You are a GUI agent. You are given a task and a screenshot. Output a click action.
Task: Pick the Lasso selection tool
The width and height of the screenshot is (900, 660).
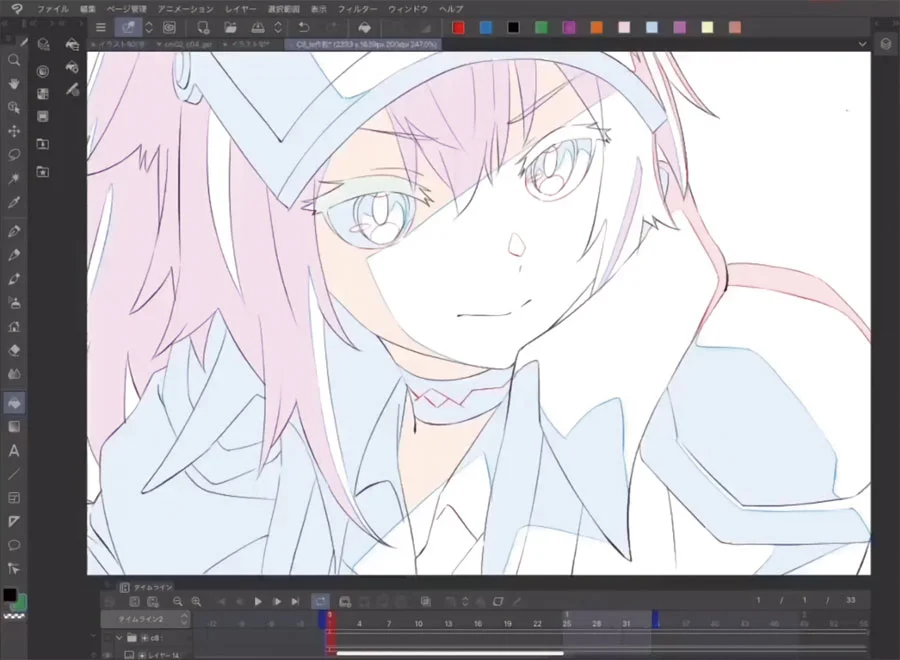[x=14, y=155]
